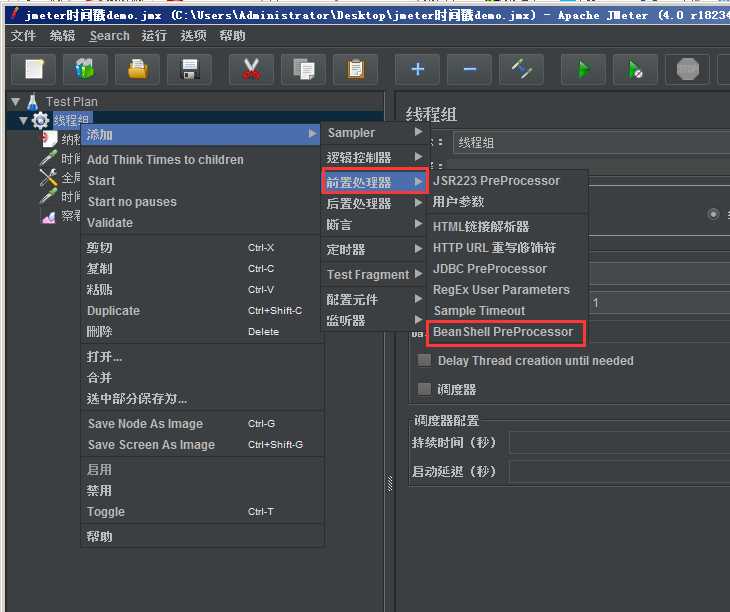Click Duplicate in context menu

tap(201, 310)
